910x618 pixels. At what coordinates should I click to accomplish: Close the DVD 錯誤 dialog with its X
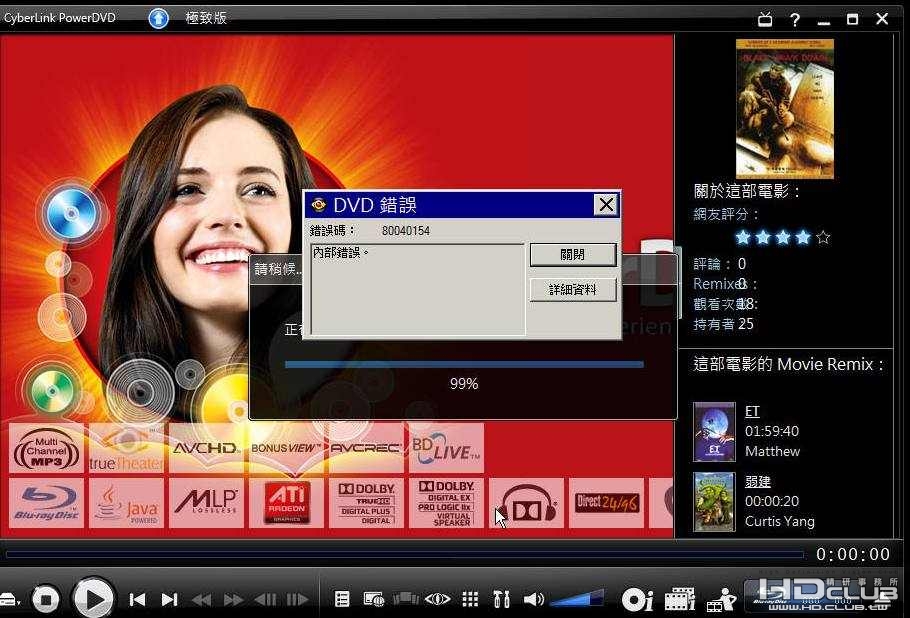pyautogui.click(x=606, y=204)
